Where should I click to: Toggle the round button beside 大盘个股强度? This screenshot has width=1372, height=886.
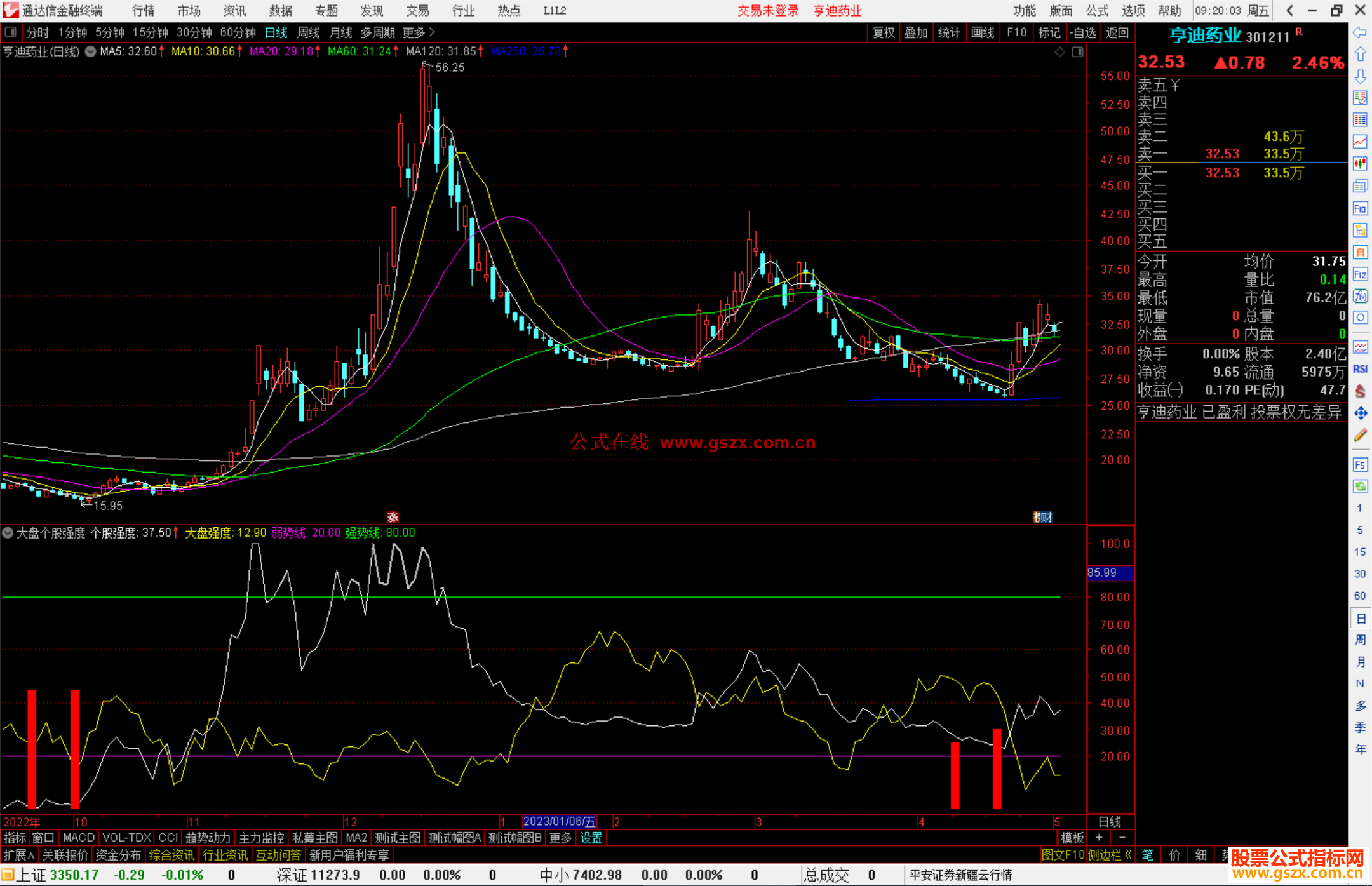8,533
